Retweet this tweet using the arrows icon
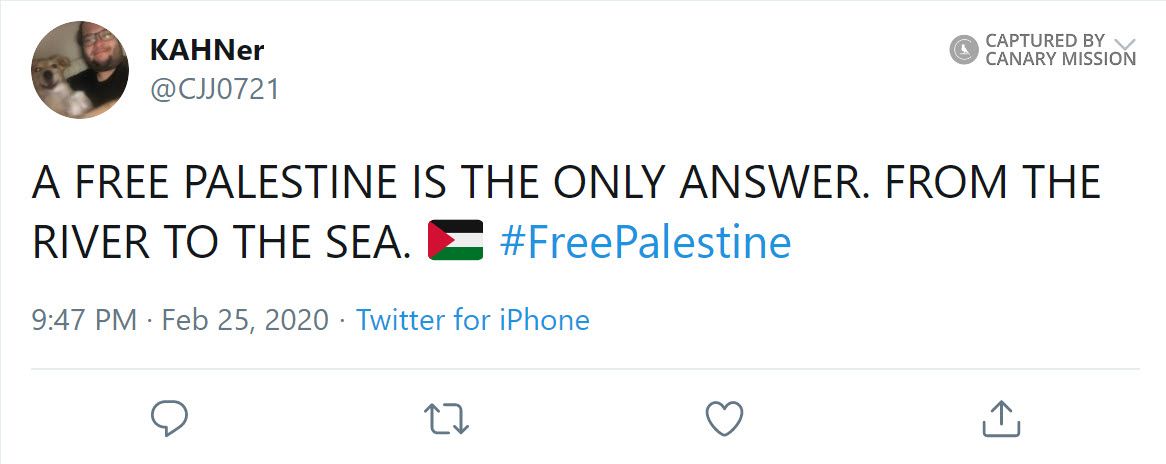Image resolution: width=1166 pixels, height=464 pixels. click(447, 418)
